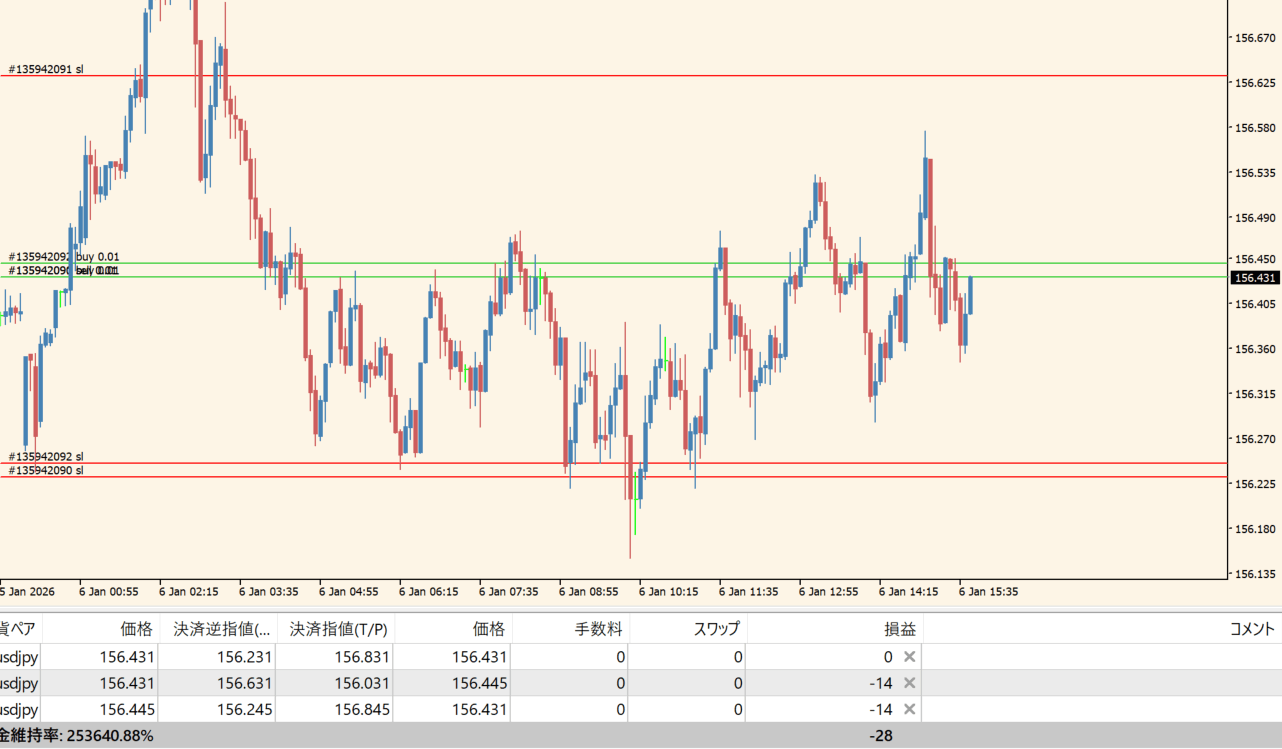Click the #135942092 buy 0.01 order label

coord(64,257)
